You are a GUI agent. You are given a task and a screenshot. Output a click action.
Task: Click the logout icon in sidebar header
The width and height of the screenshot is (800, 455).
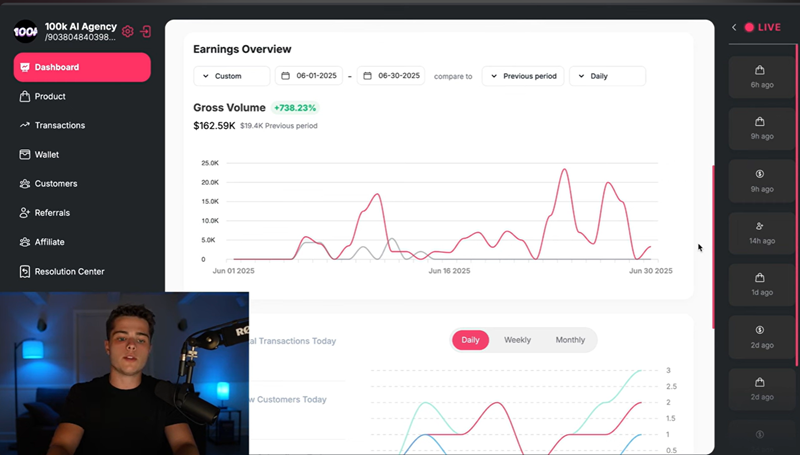146,31
